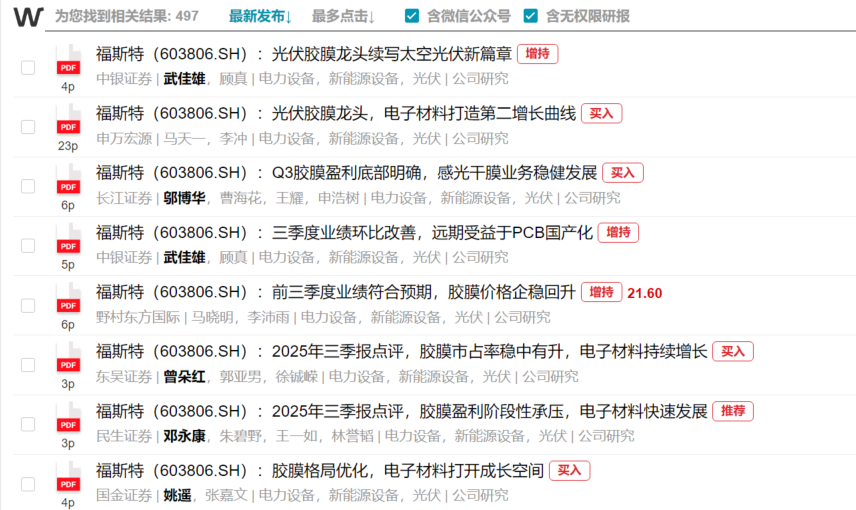Click the 买入 tag on 东吴证券 report

pyautogui.click(x=733, y=351)
